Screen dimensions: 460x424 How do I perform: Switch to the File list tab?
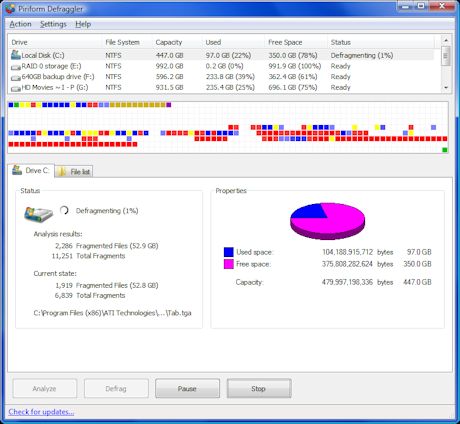pyautogui.click(x=74, y=172)
